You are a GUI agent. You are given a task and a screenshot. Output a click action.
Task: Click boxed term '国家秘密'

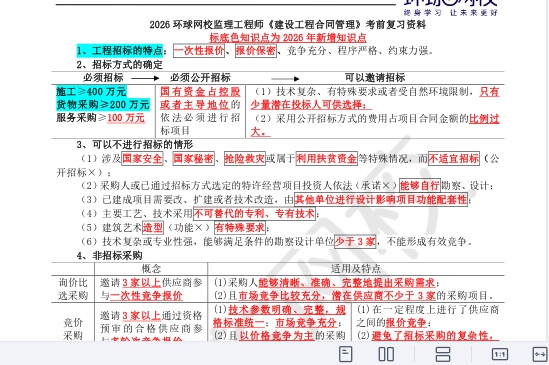(x=194, y=159)
